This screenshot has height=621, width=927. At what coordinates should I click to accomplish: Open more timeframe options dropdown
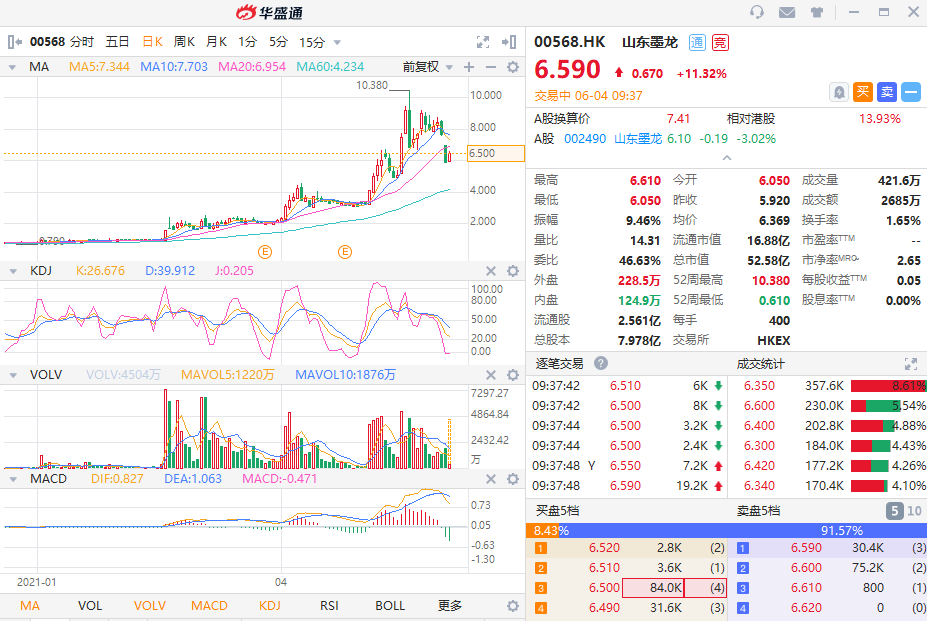337,43
